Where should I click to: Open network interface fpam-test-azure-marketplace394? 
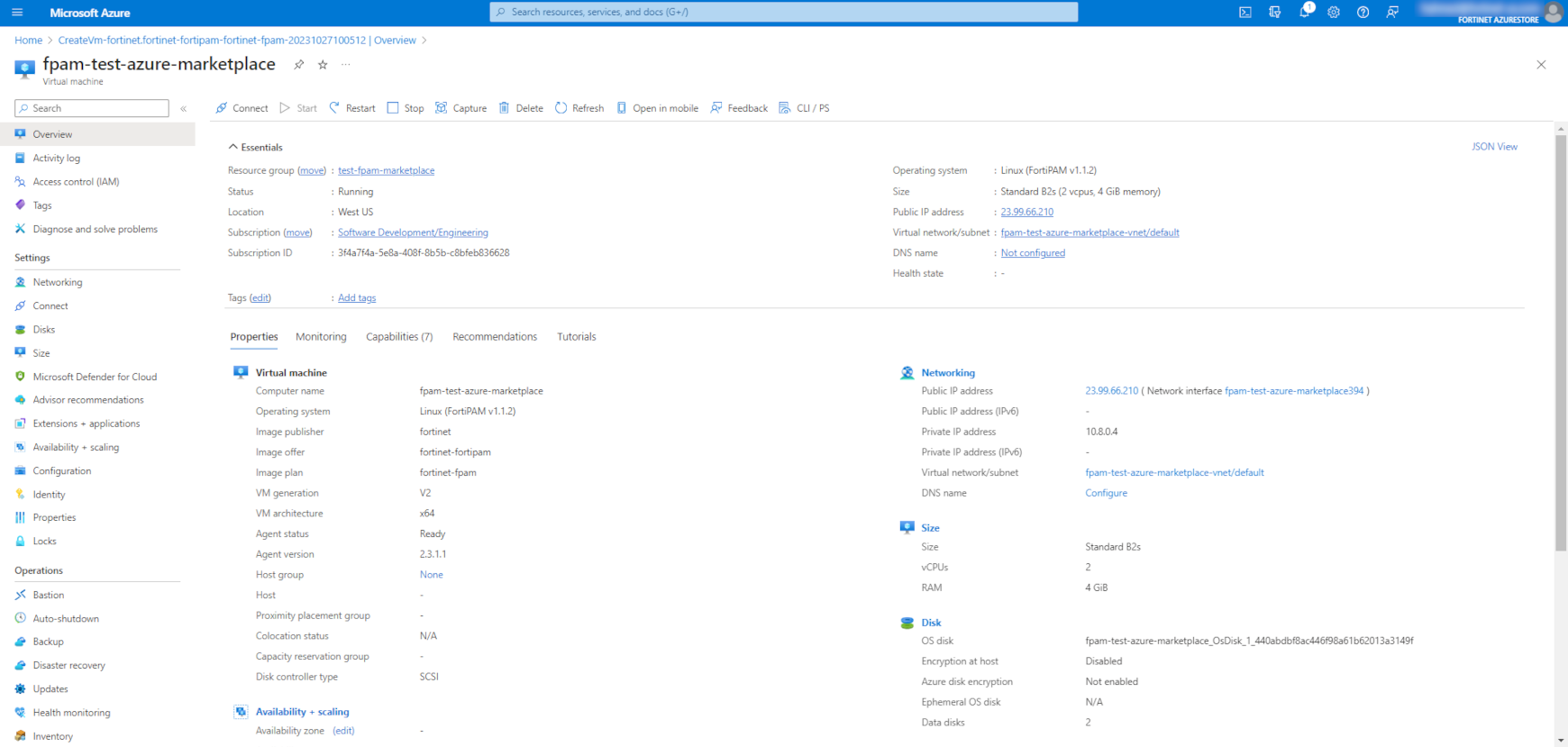1294,391
